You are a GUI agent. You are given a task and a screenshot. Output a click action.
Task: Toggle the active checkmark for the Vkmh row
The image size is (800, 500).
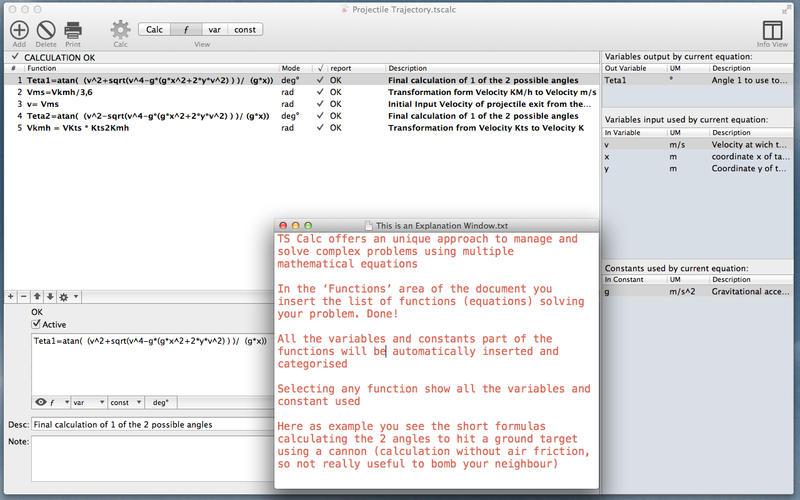319,128
